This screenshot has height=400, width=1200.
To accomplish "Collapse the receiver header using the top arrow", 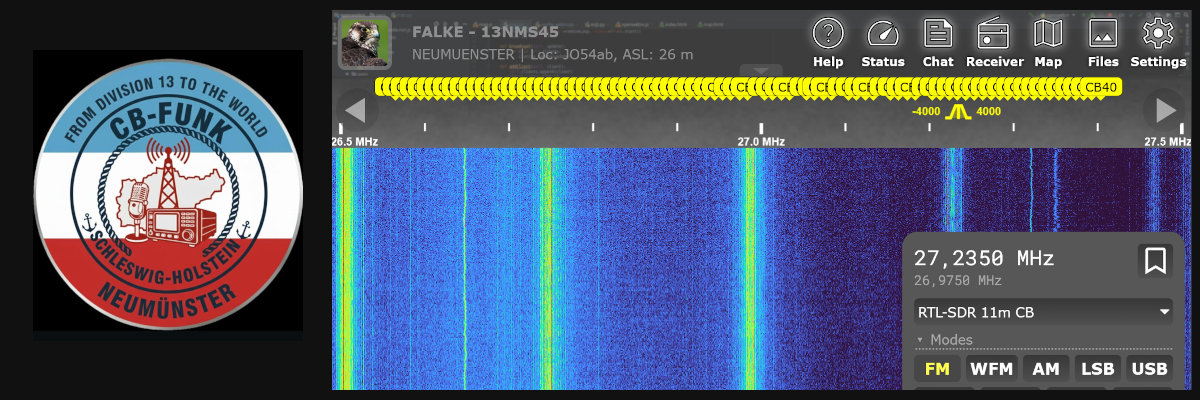I will (761, 71).
